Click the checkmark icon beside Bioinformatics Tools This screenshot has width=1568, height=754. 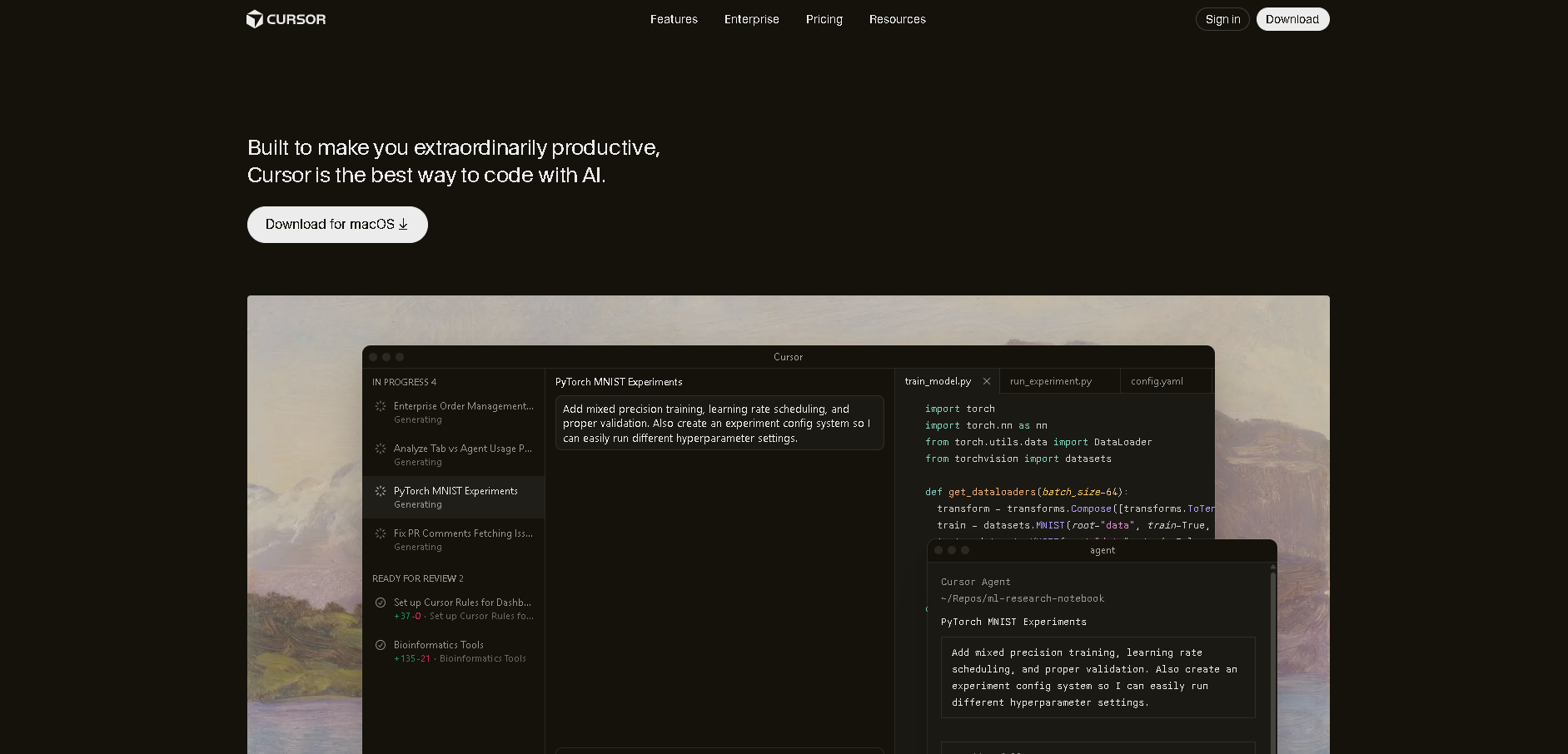[x=381, y=645]
